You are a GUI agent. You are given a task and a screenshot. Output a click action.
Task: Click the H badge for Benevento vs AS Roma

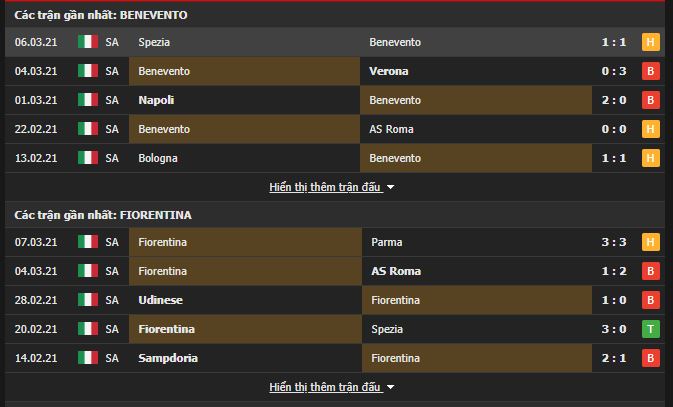[650, 129]
